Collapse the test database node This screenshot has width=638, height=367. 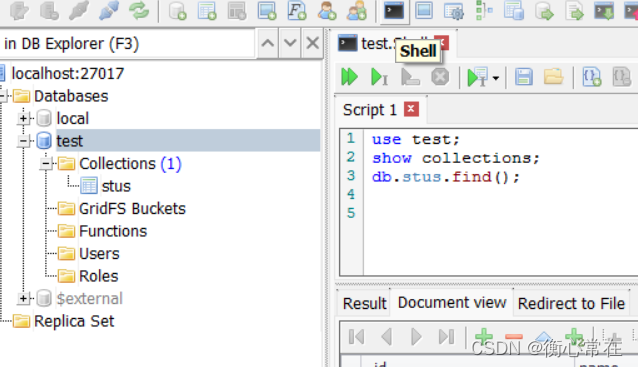click(x=23, y=141)
